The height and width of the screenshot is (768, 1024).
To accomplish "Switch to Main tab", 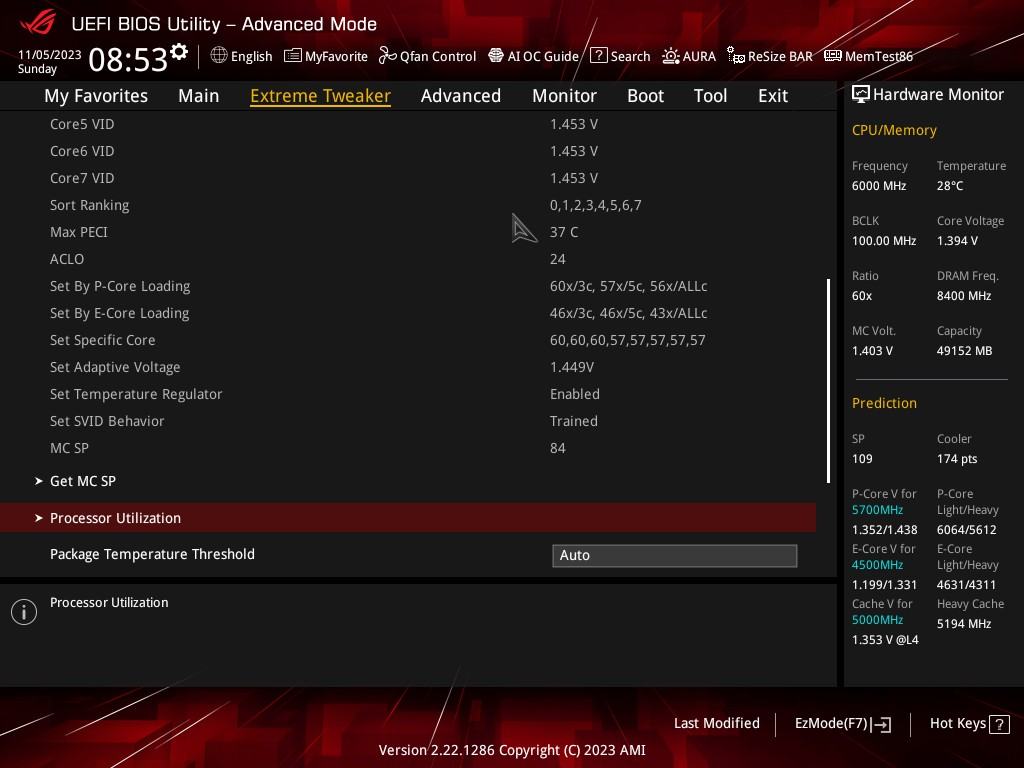I will click(199, 95).
